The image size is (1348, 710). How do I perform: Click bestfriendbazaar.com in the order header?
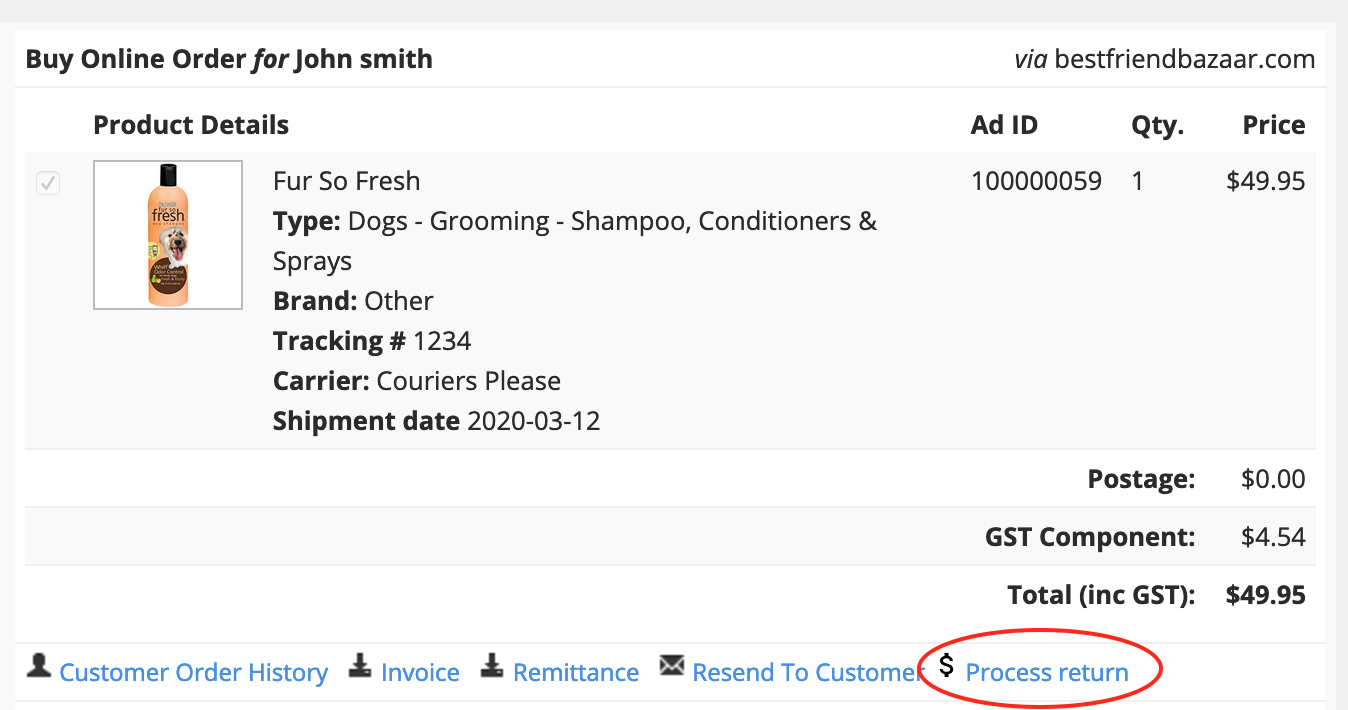(x=1185, y=59)
